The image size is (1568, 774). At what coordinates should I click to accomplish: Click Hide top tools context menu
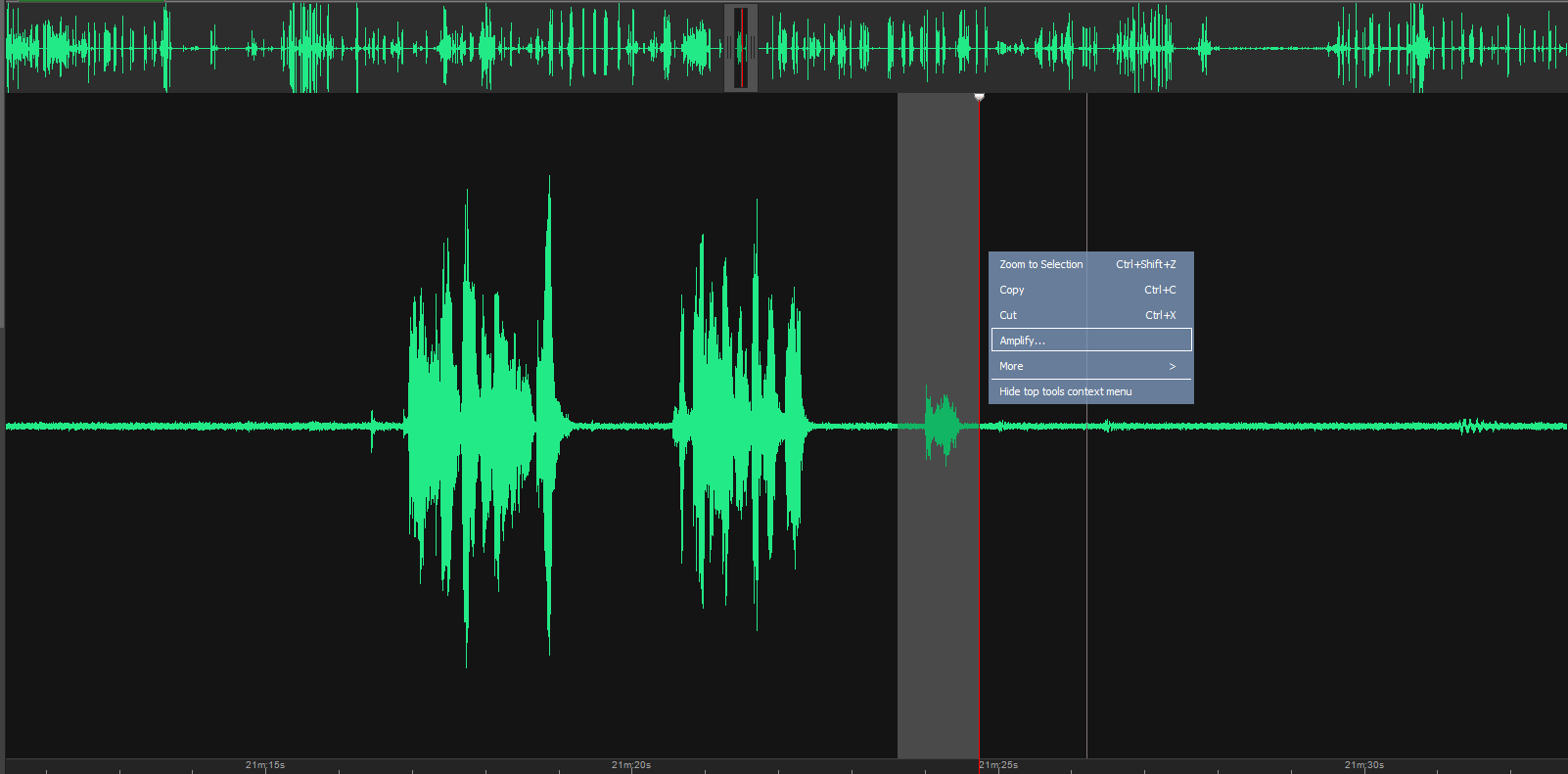point(1090,391)
